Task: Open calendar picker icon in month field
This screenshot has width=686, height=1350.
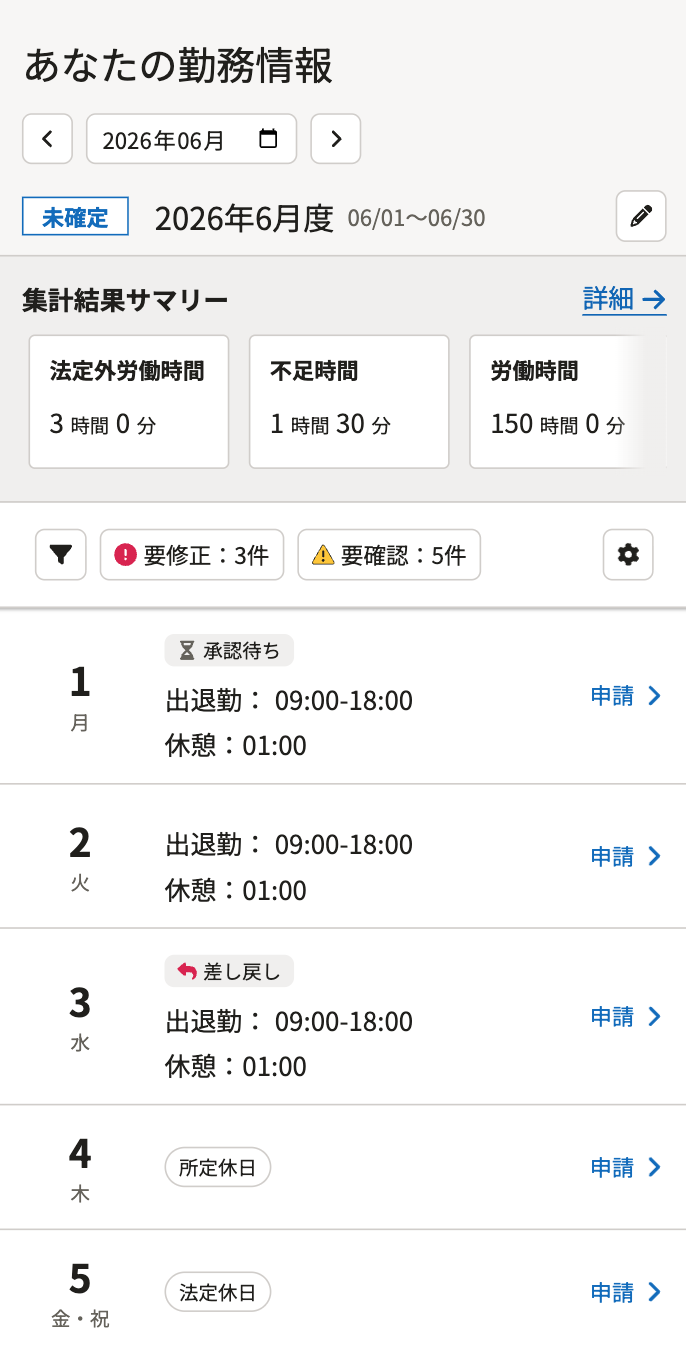Action: tap(268, 139)
